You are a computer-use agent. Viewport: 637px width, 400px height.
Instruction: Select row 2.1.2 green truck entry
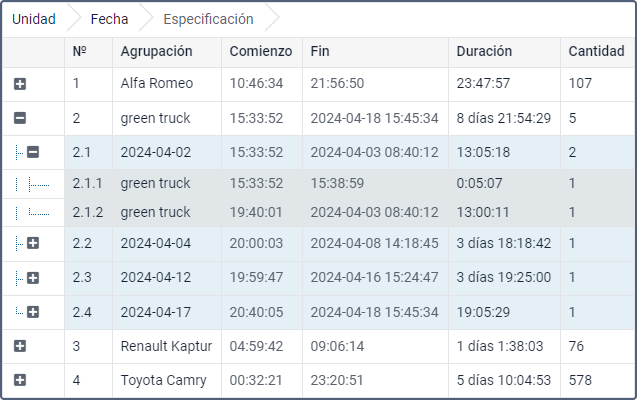point(349,212)
